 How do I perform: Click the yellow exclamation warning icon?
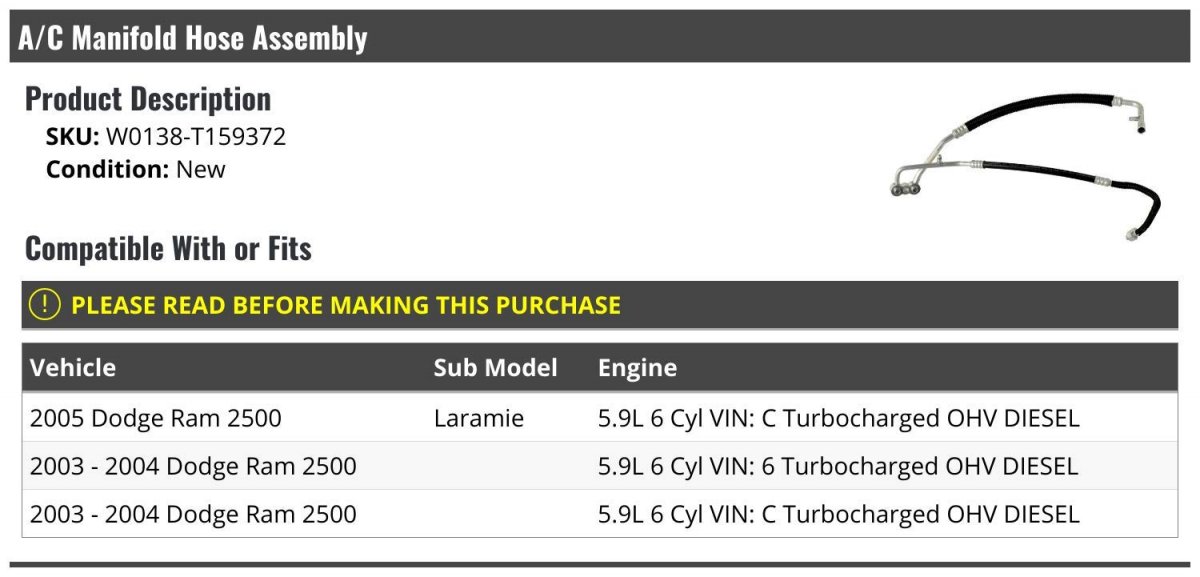45,305
